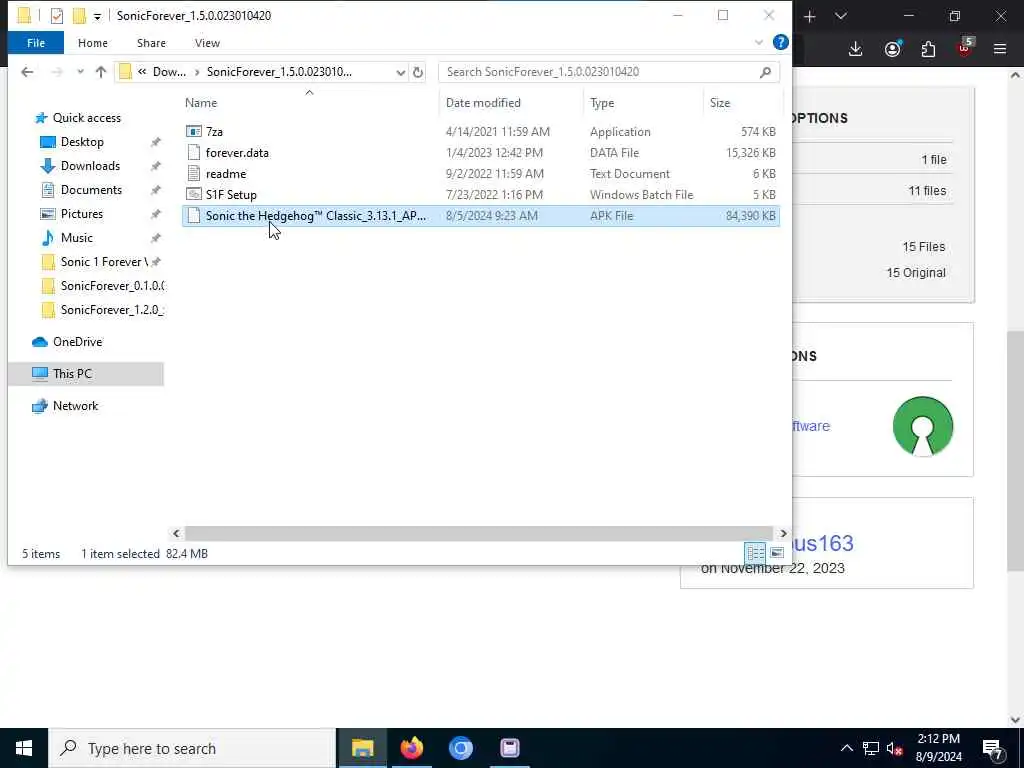Screen dimensions: 1024x768
Task: Open Pictures in navigation pane
Action: pyautogui.click(x=81, y=214)
